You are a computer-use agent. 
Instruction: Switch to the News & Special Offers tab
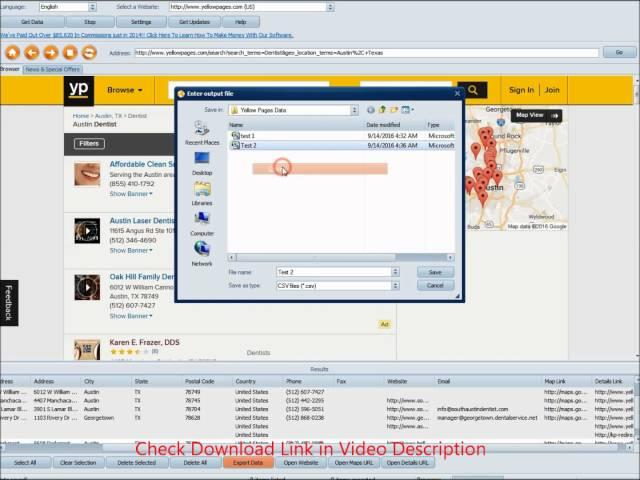tap(53, 69)
